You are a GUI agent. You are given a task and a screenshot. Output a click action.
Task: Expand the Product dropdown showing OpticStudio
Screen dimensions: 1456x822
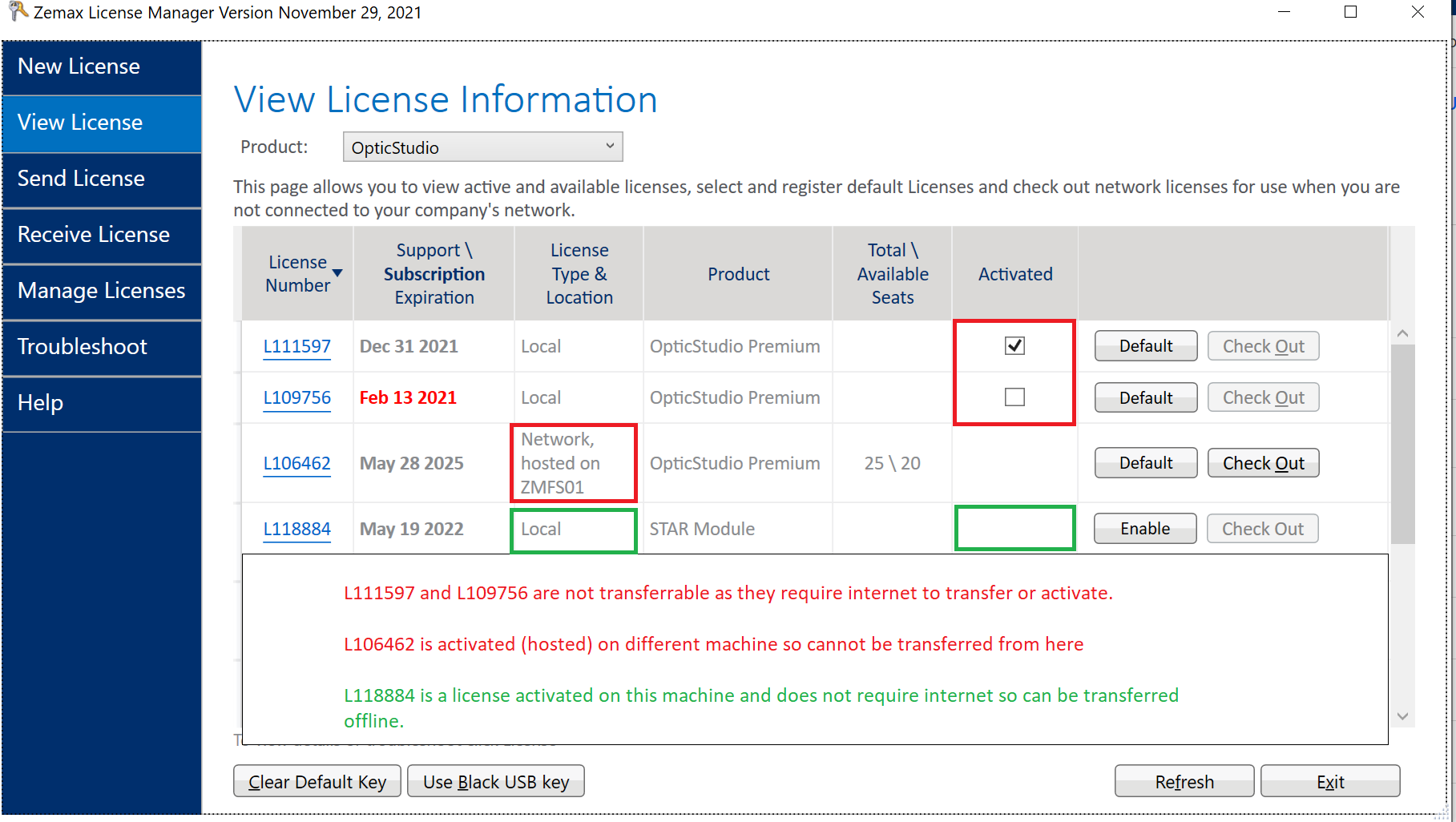click(x=482, y=147)
